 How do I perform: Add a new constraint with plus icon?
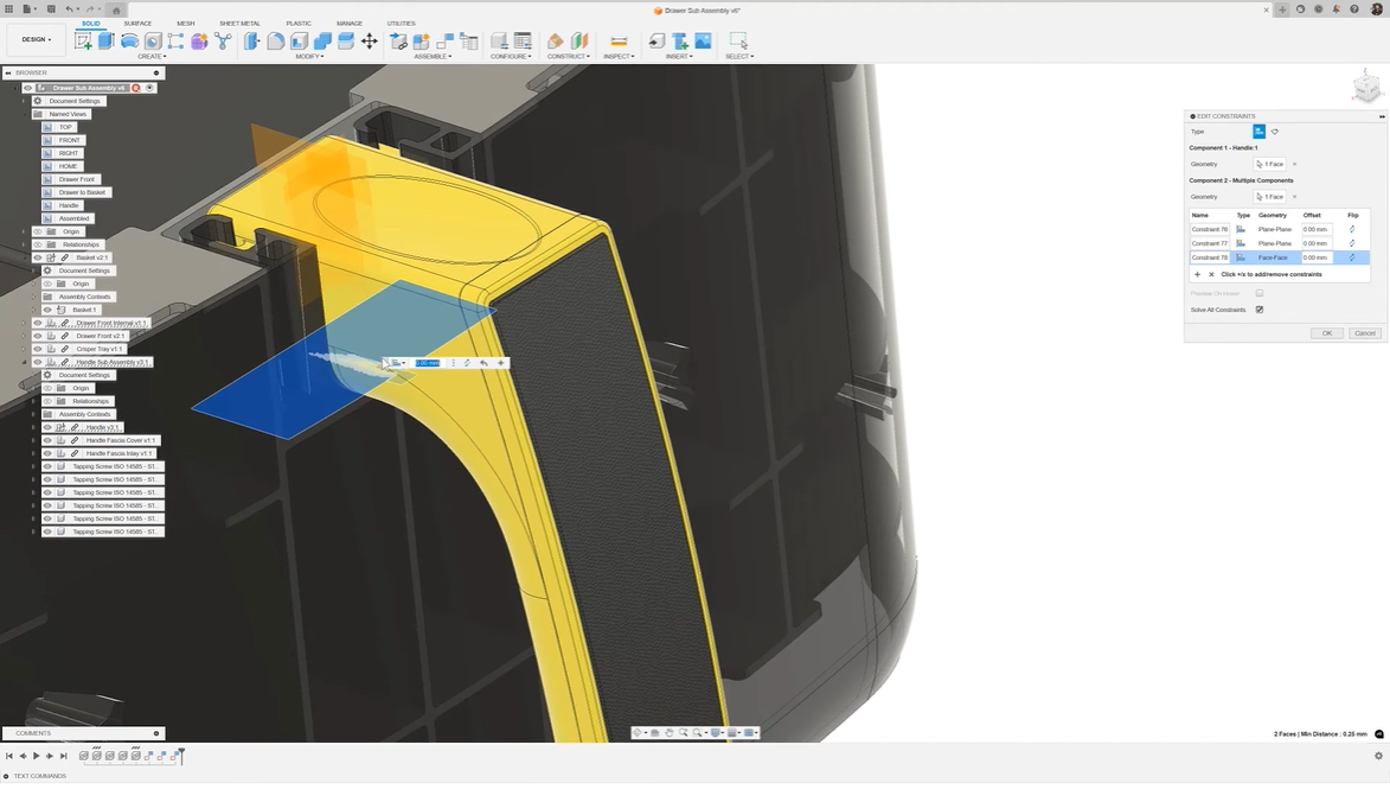point(1197,274)
